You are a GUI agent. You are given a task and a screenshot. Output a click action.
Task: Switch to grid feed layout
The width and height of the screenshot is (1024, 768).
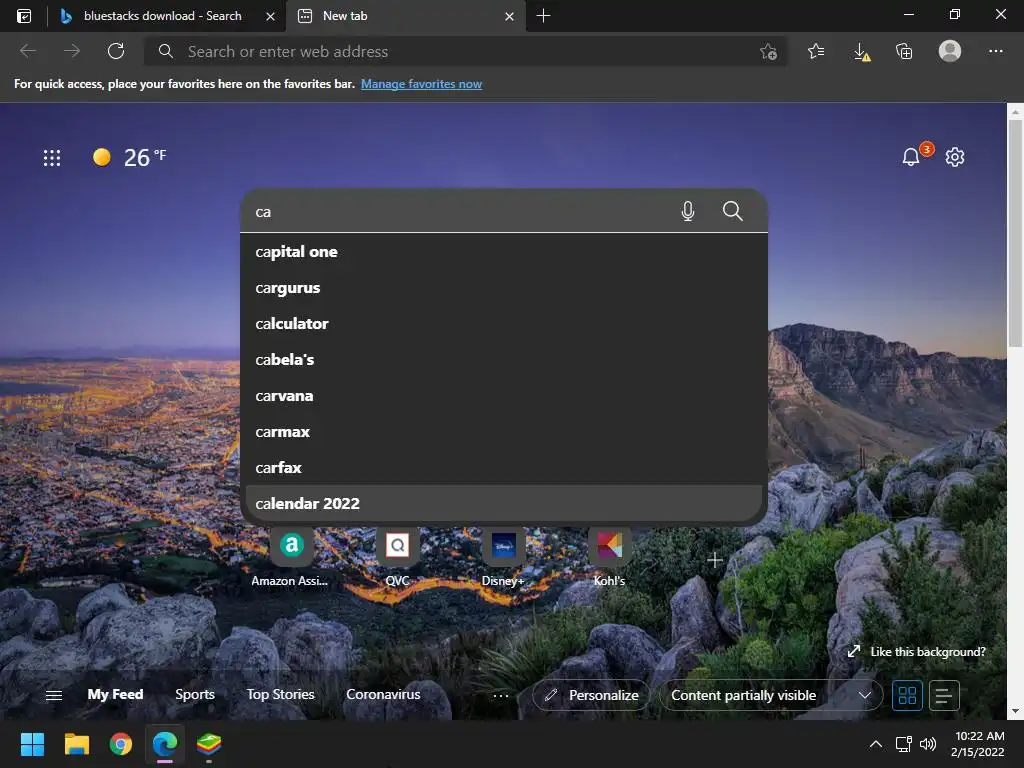pyautogui.click(x=907, y=696)
